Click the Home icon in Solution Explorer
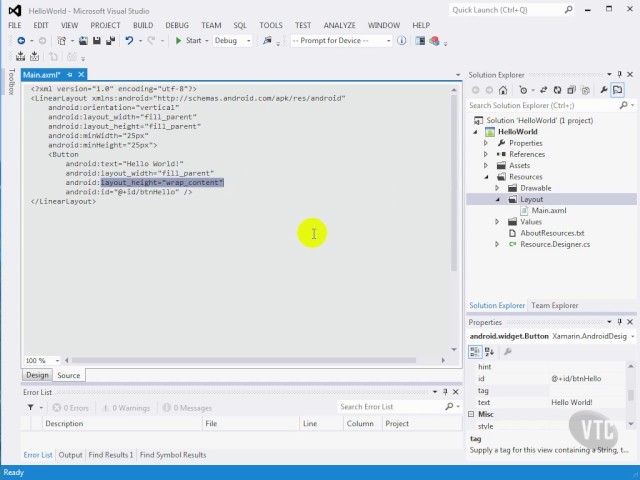The height and width of the screenshot is (480, 640). coord(503,90)
